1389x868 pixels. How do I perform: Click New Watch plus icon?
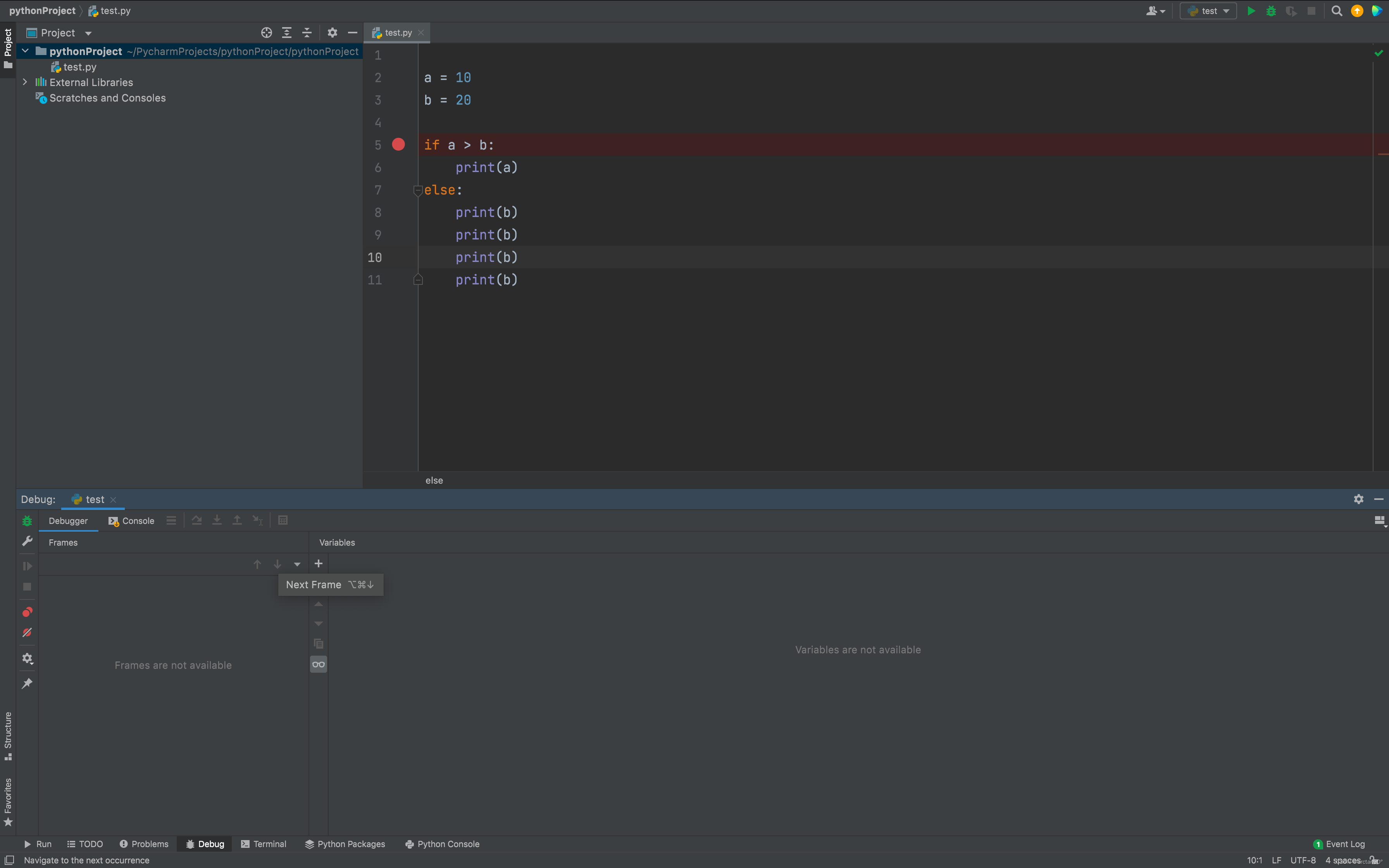click(319, 564)
